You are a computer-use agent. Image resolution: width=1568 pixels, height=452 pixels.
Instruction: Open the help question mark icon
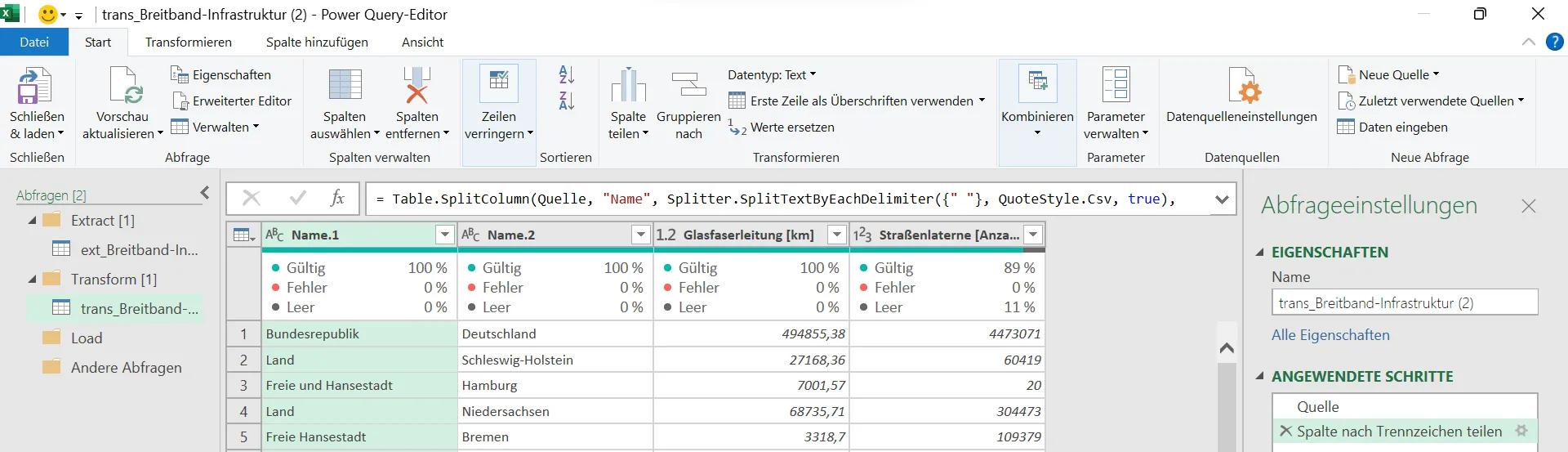click(1554, 42)
